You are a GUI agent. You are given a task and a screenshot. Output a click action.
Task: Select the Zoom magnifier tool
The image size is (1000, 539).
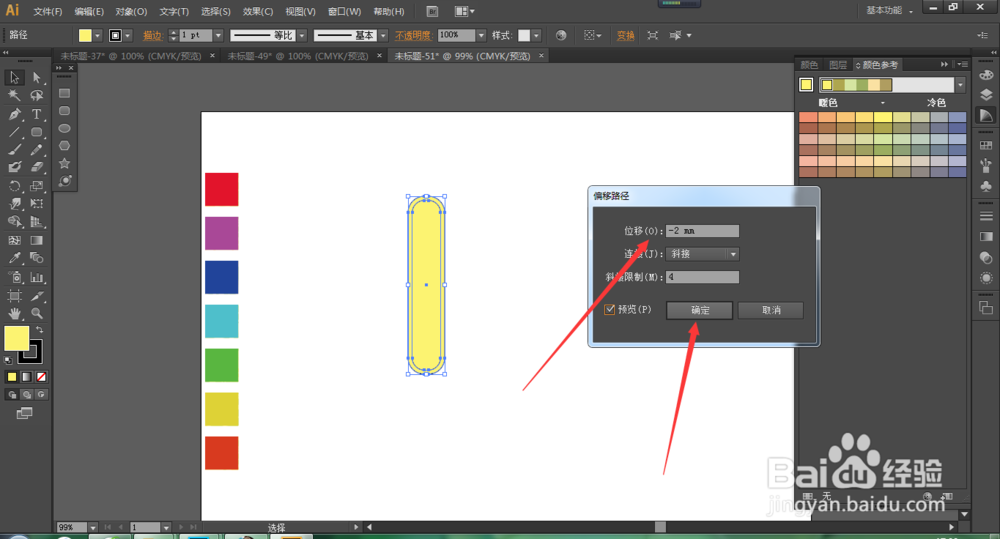(36, 314)
